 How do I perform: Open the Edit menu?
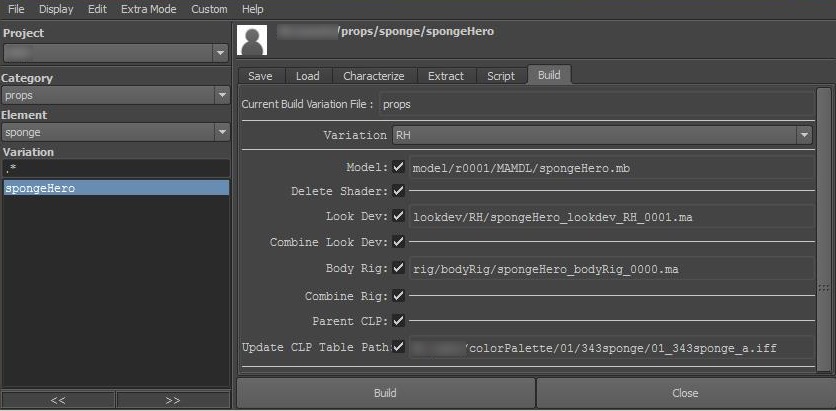pyautogui.click(x=97, y=9)
